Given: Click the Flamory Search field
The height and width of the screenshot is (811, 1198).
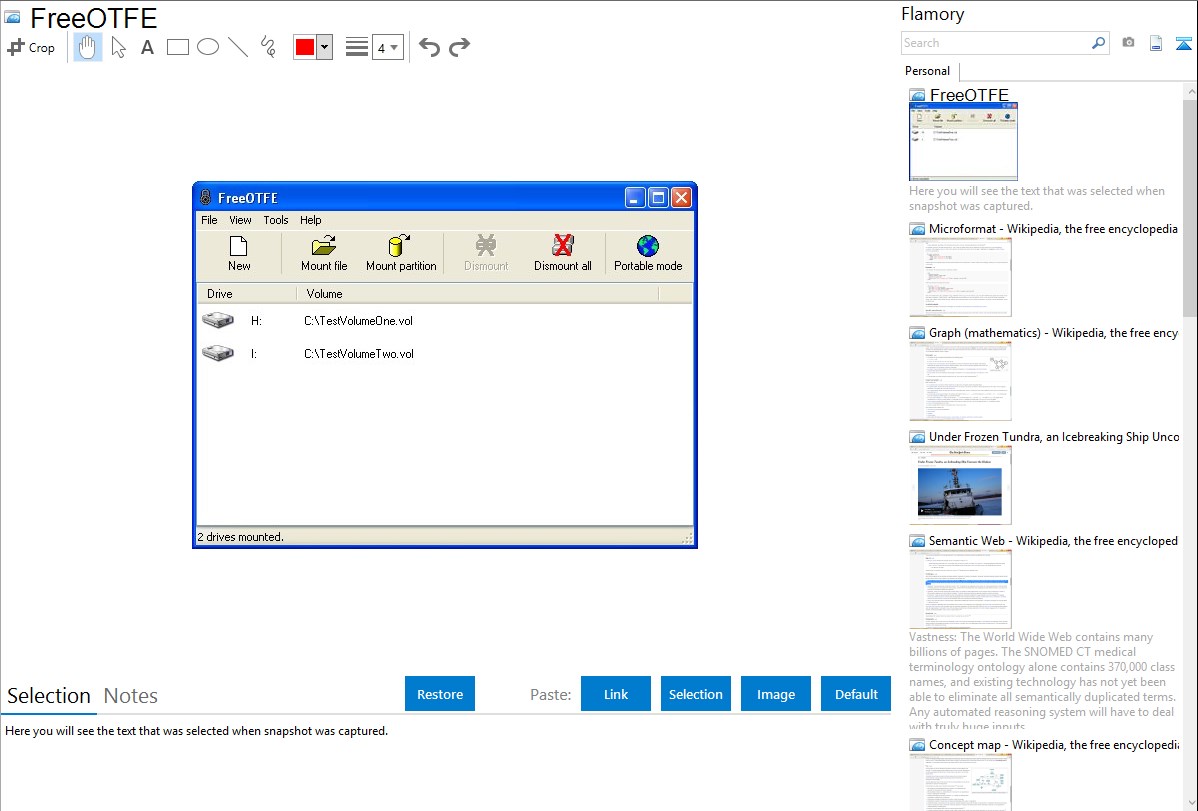Looking at the screenshot, I should (x=996, y=43).
